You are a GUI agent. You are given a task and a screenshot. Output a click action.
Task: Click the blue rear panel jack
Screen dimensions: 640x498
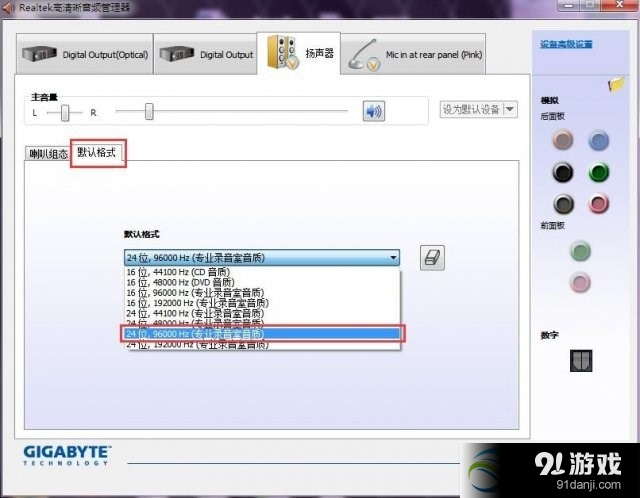tap(599, 140)
